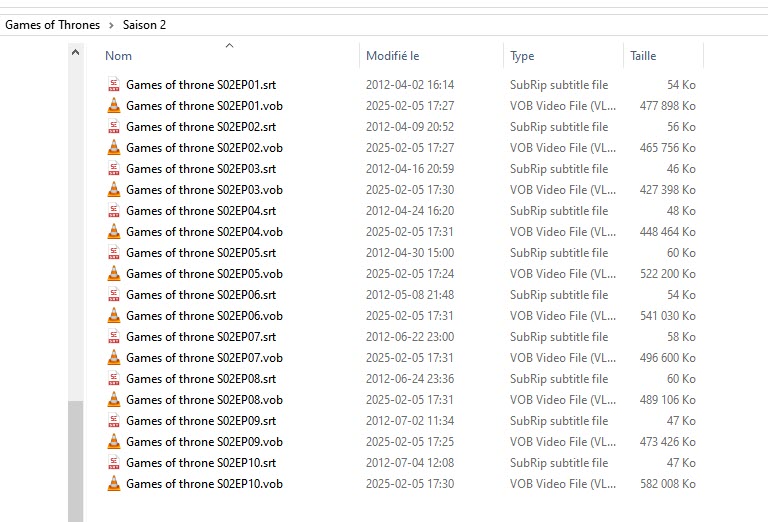The image size is (768, 522).
Task: Click the VLC cone icon of S02EP03.vob
Action: [x=114, y=190]
